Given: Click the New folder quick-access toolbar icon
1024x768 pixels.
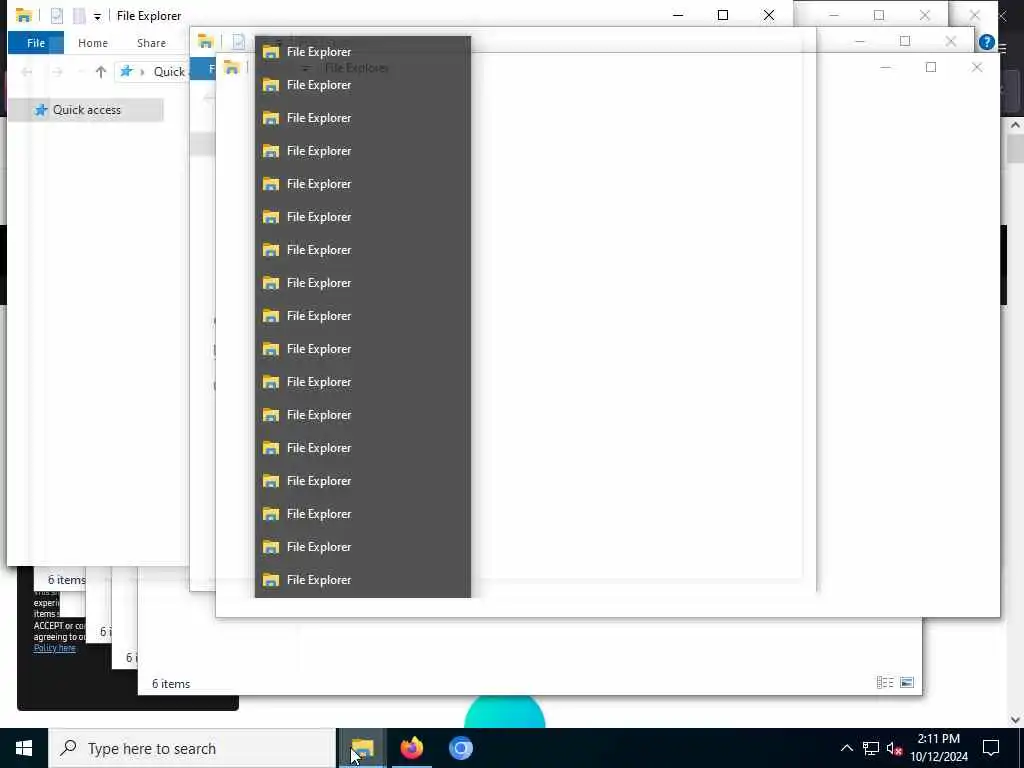Looking at the screenshot, I should click(x=79, y=15).
